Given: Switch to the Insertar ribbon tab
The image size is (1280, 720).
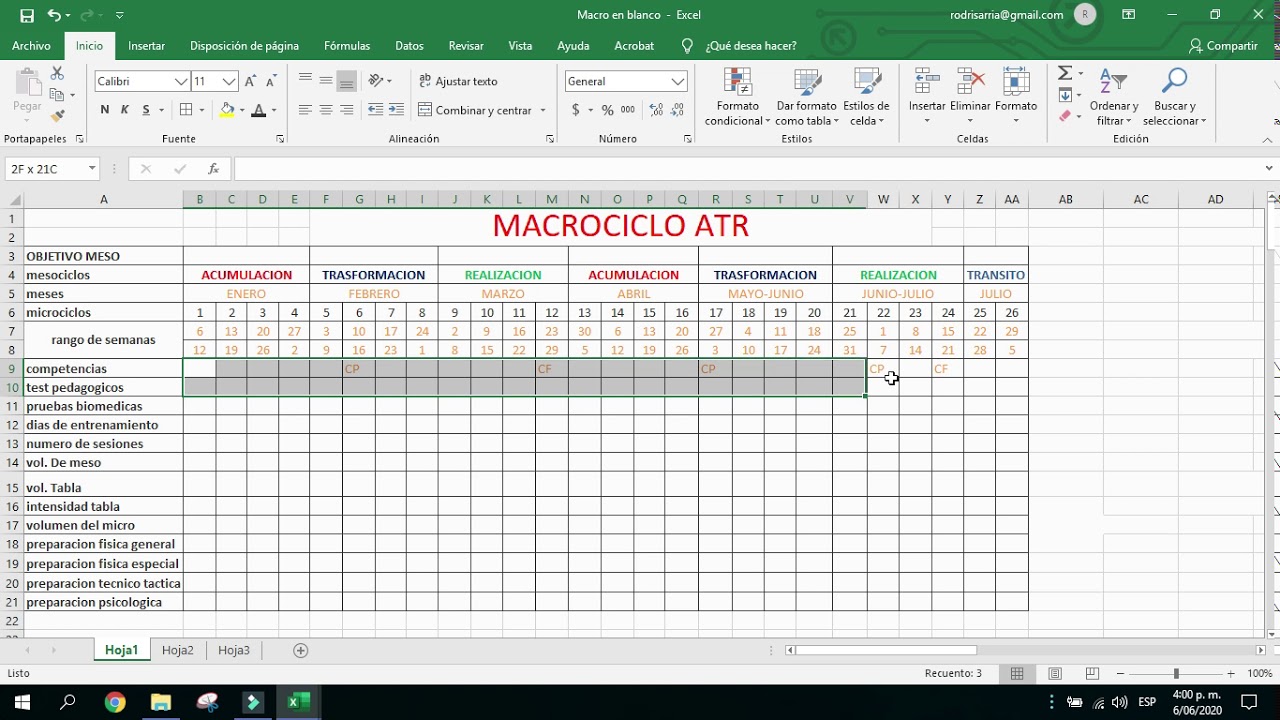Looking at the screenshot, I should coord(147,46).
